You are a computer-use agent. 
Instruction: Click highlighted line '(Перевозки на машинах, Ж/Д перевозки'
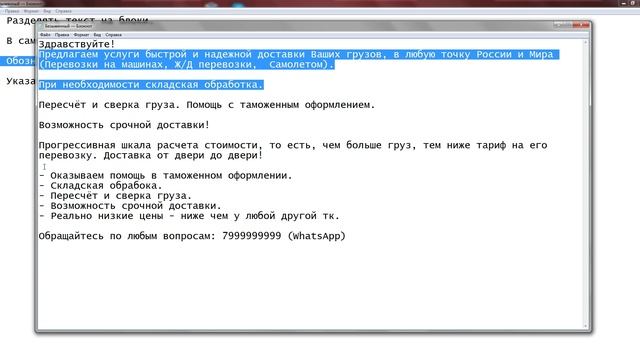pos(187,64)
